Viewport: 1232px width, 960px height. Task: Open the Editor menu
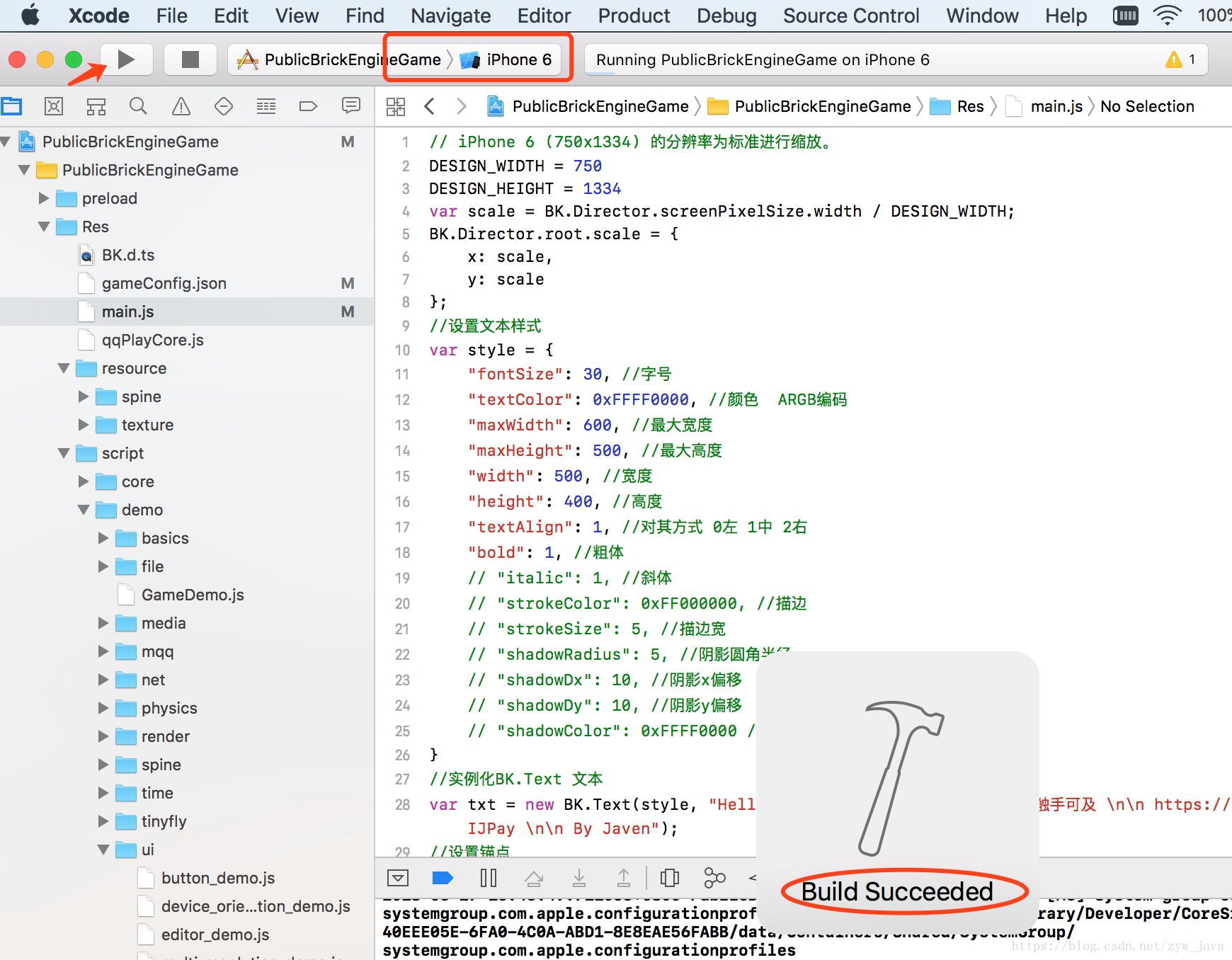click(x=544, y=16)
